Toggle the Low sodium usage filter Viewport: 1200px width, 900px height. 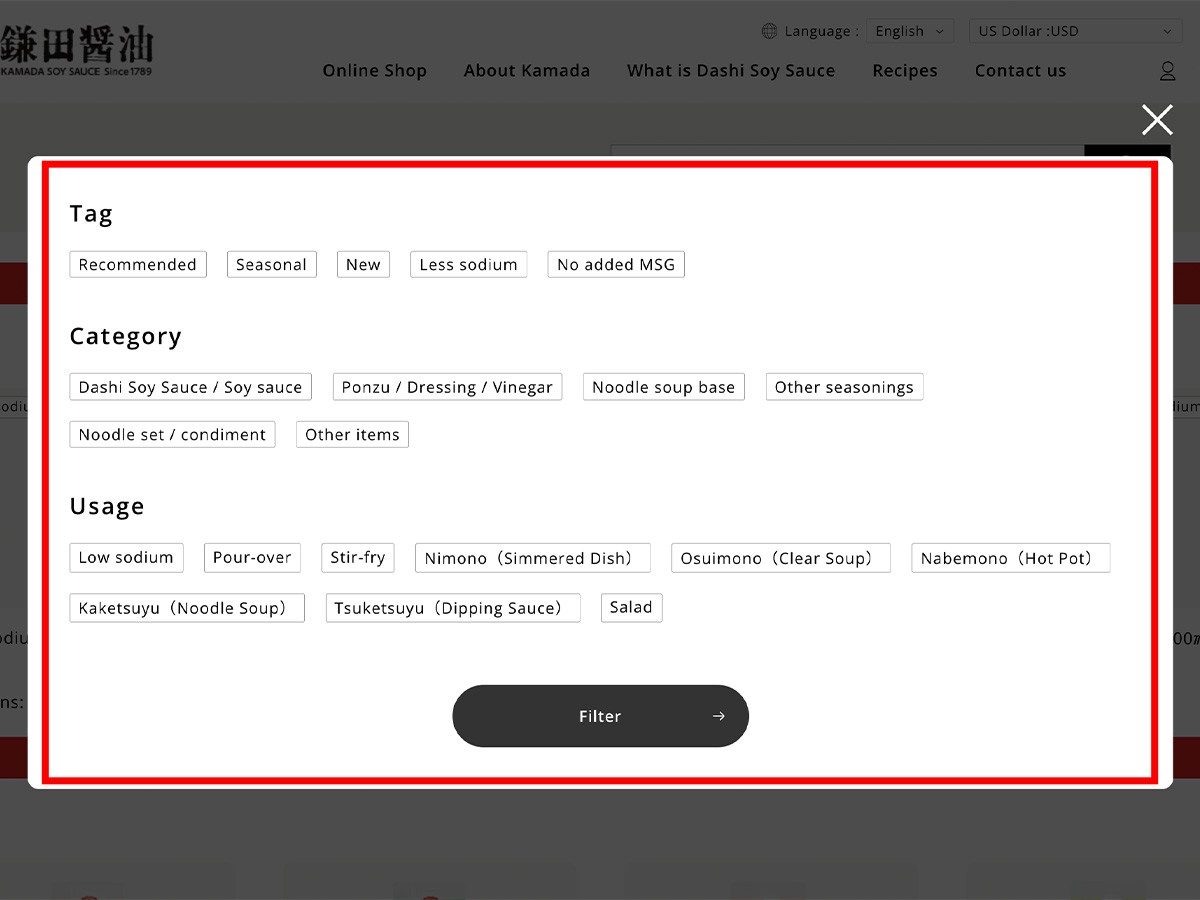(126, 558)
